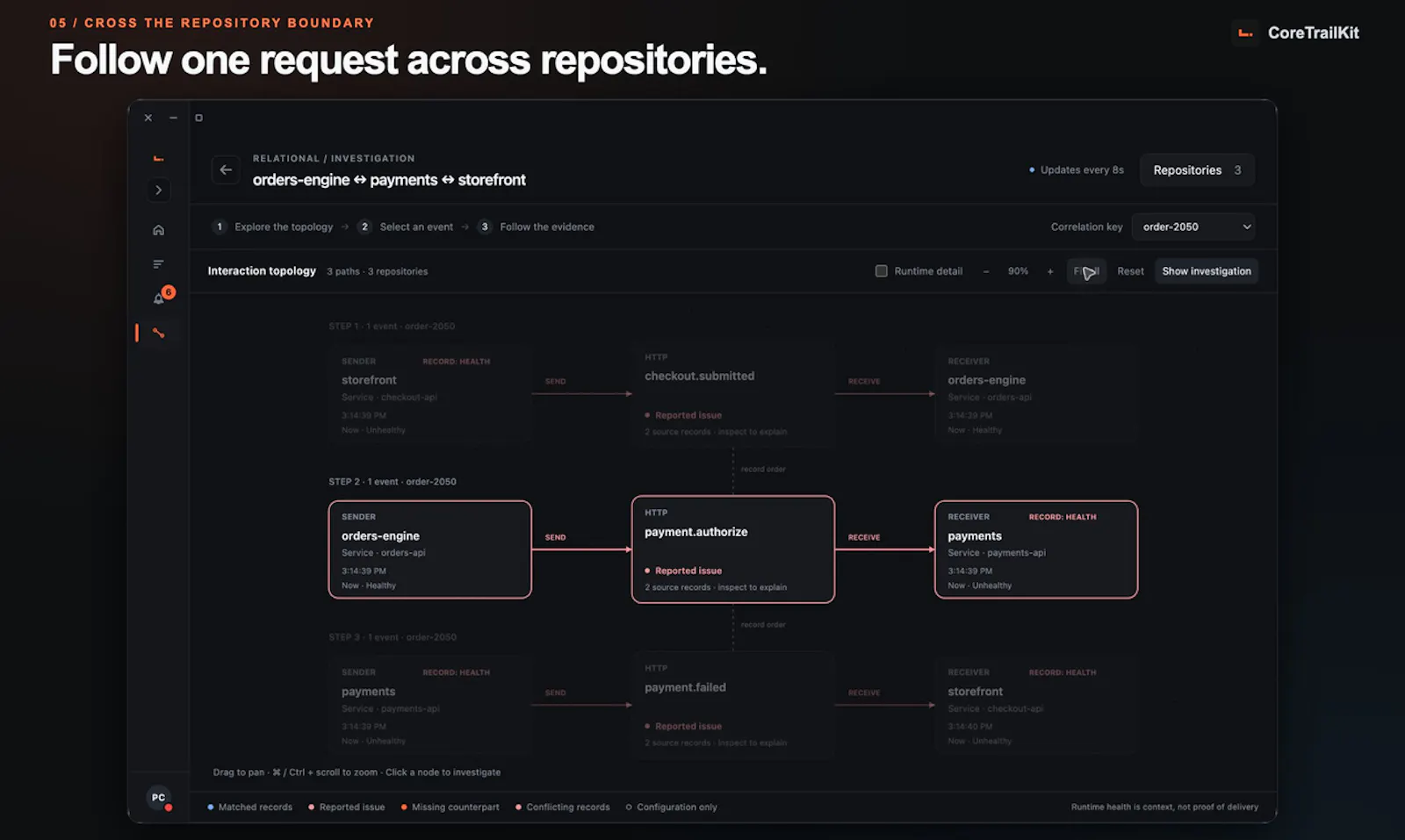The height and width of the screenshot is (840, 1405).
Task: Select the payments receiver node in step 2
Action: point(1036,549)
